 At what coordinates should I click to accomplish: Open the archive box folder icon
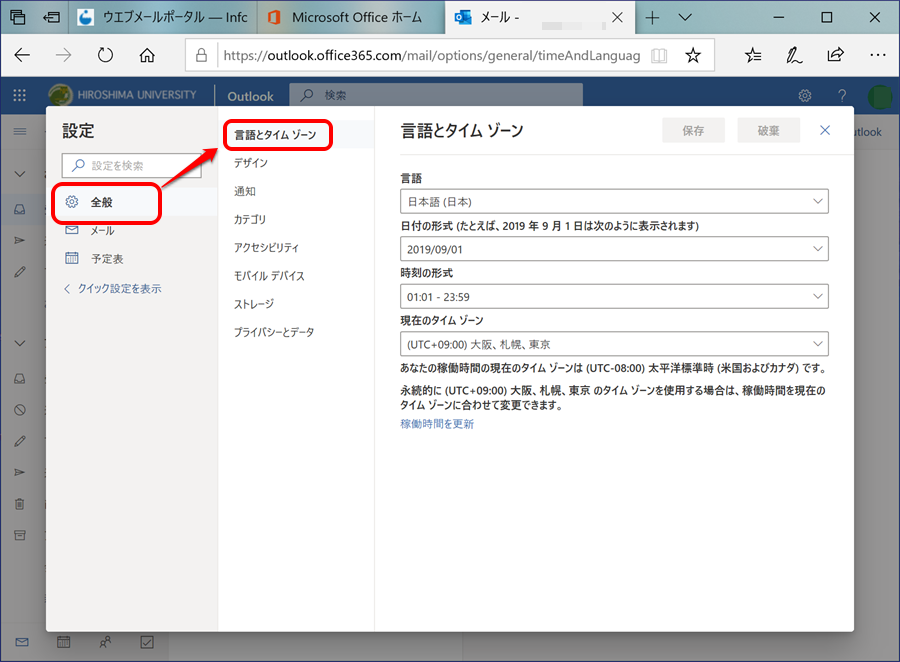[x=20, y=535]
